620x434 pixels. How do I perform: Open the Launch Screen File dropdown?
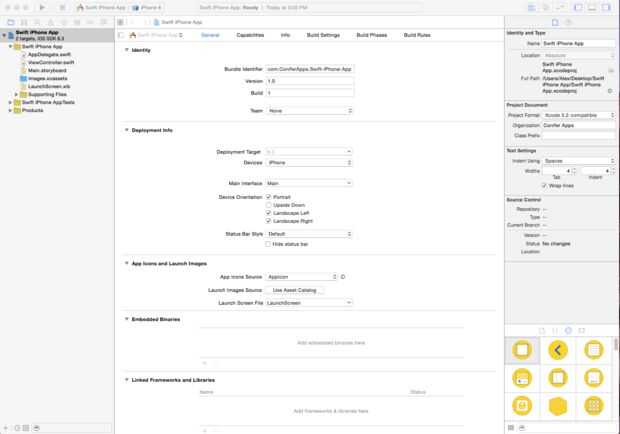[x=309, y=303]
